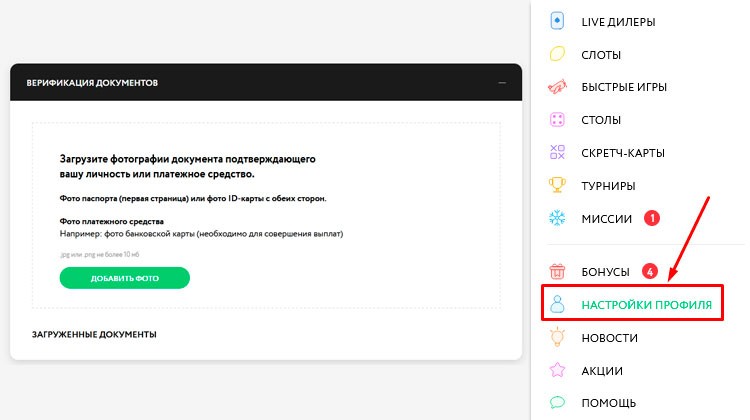Go to the Турниры section

point(608,186)
